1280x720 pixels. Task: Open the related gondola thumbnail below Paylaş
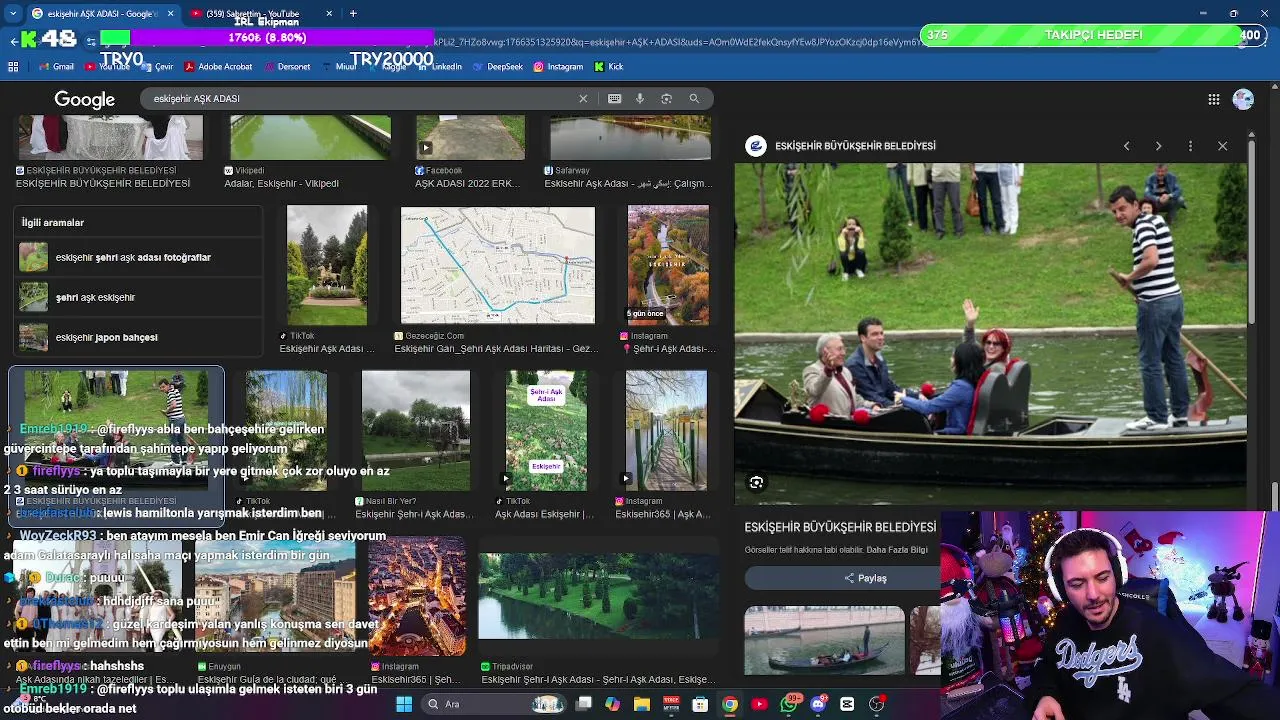click(824, 640)
